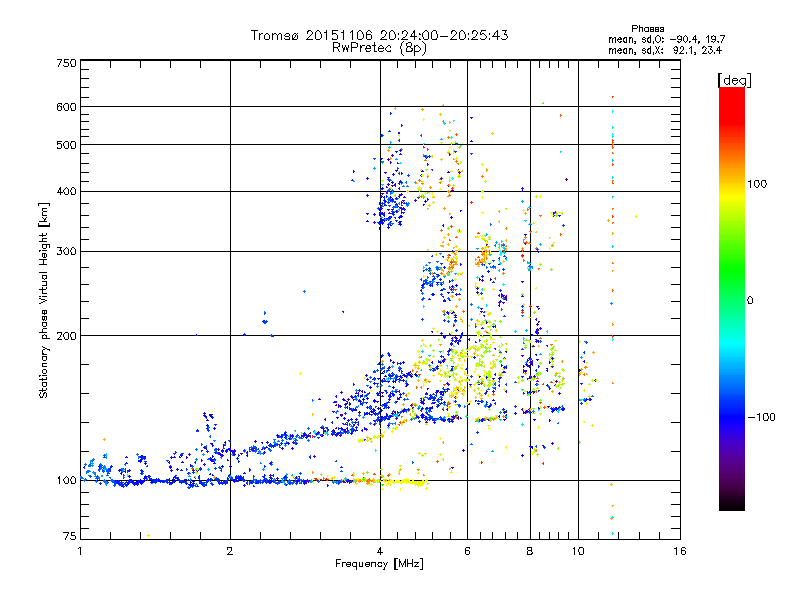Click the black bottom end of colorbar

(x=732, y=505)
